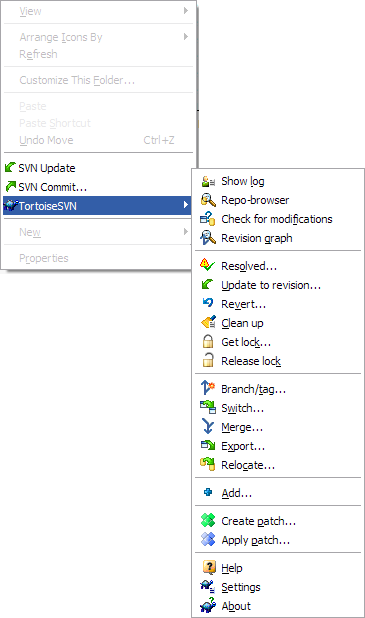Click the Get lock padlock icon

[208, 342]
